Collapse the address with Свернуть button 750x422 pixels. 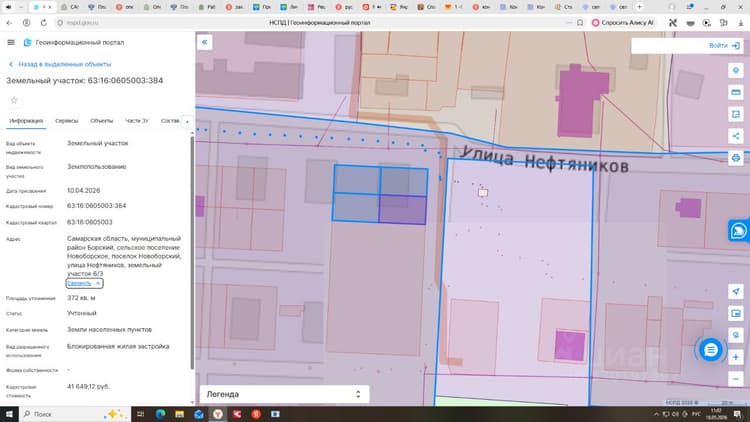pyautogui.click(x=84, y=283)
